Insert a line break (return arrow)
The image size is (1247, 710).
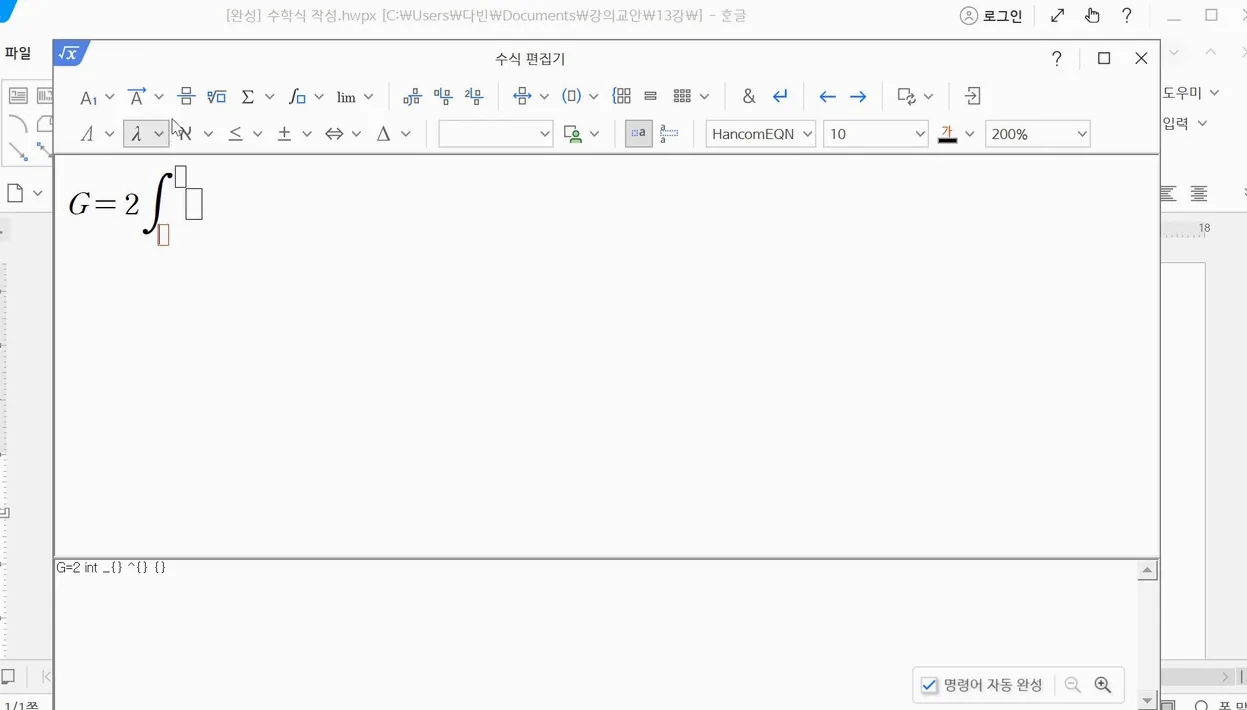(x=781, y=96)
